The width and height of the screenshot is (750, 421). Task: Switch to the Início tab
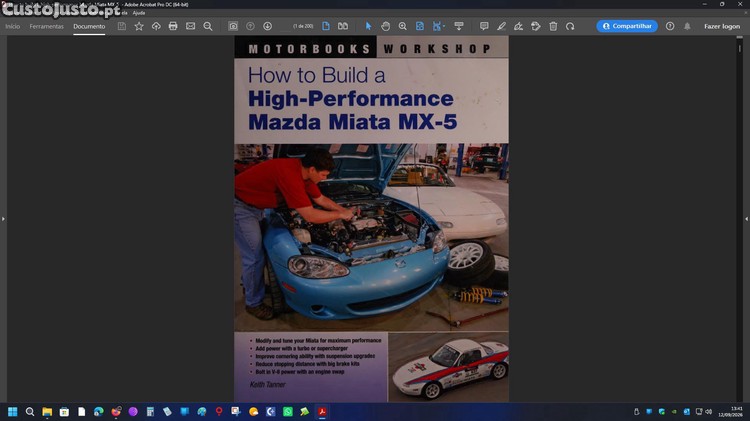(12, 26)
